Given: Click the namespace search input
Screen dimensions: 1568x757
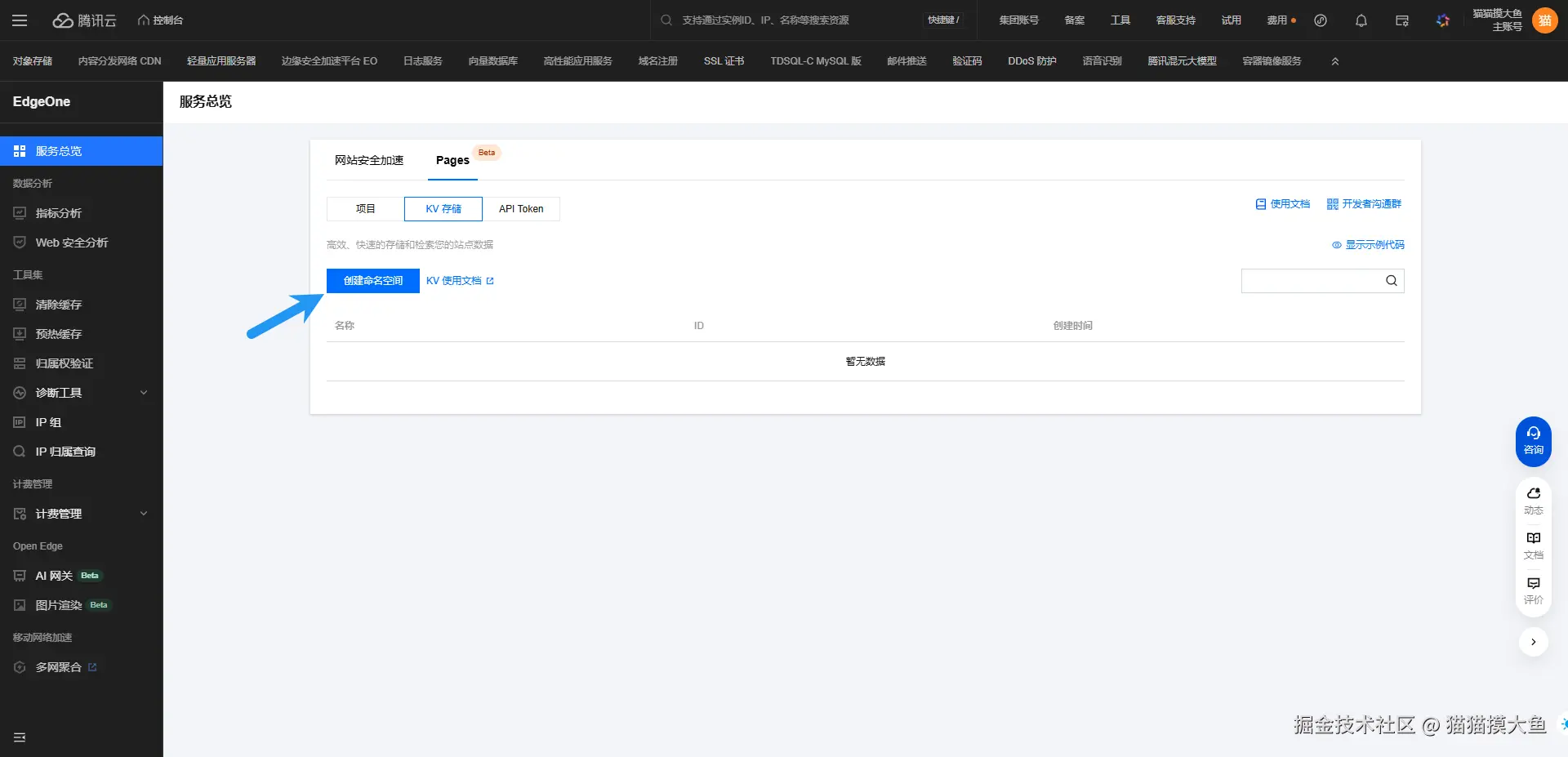Looking at the screenshot, I should [1312, 281].
